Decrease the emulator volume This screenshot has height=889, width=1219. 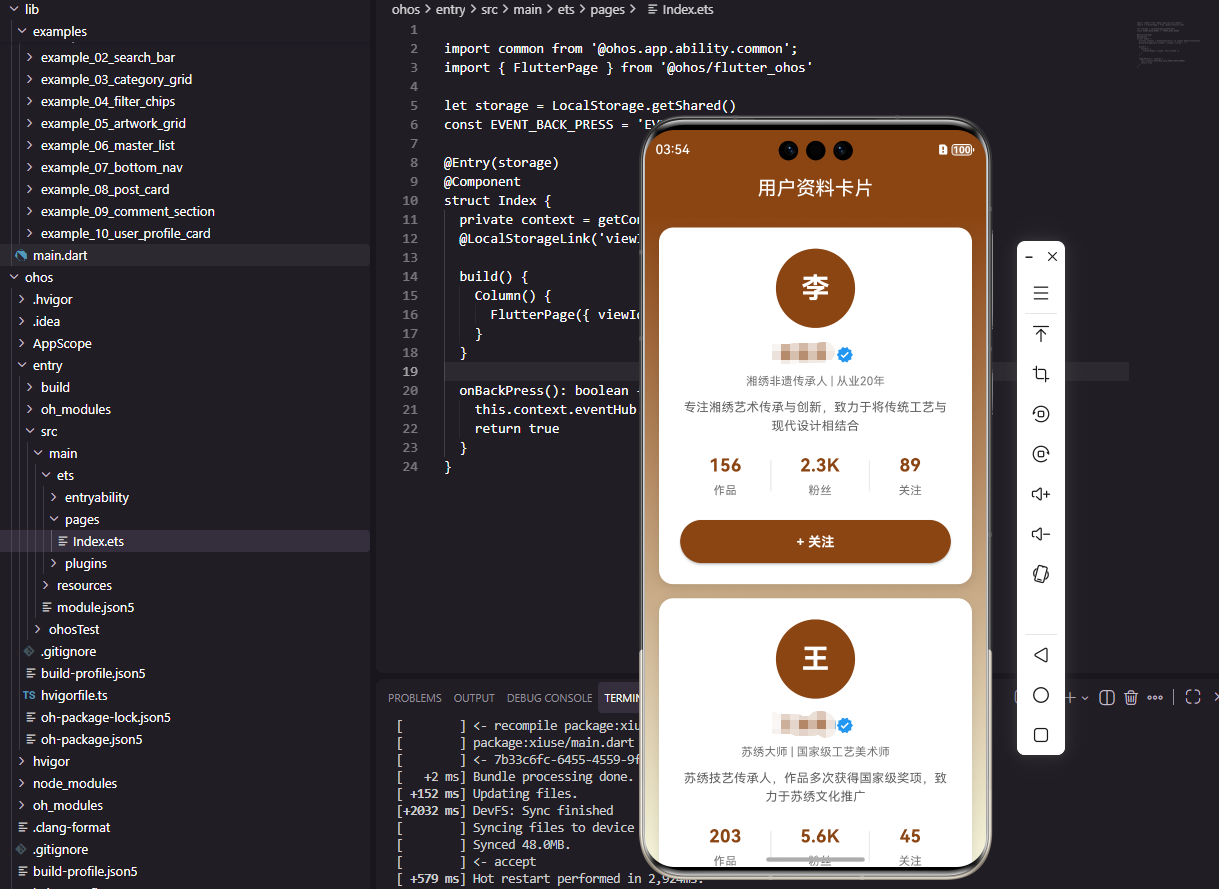[x=1041, y=534]
